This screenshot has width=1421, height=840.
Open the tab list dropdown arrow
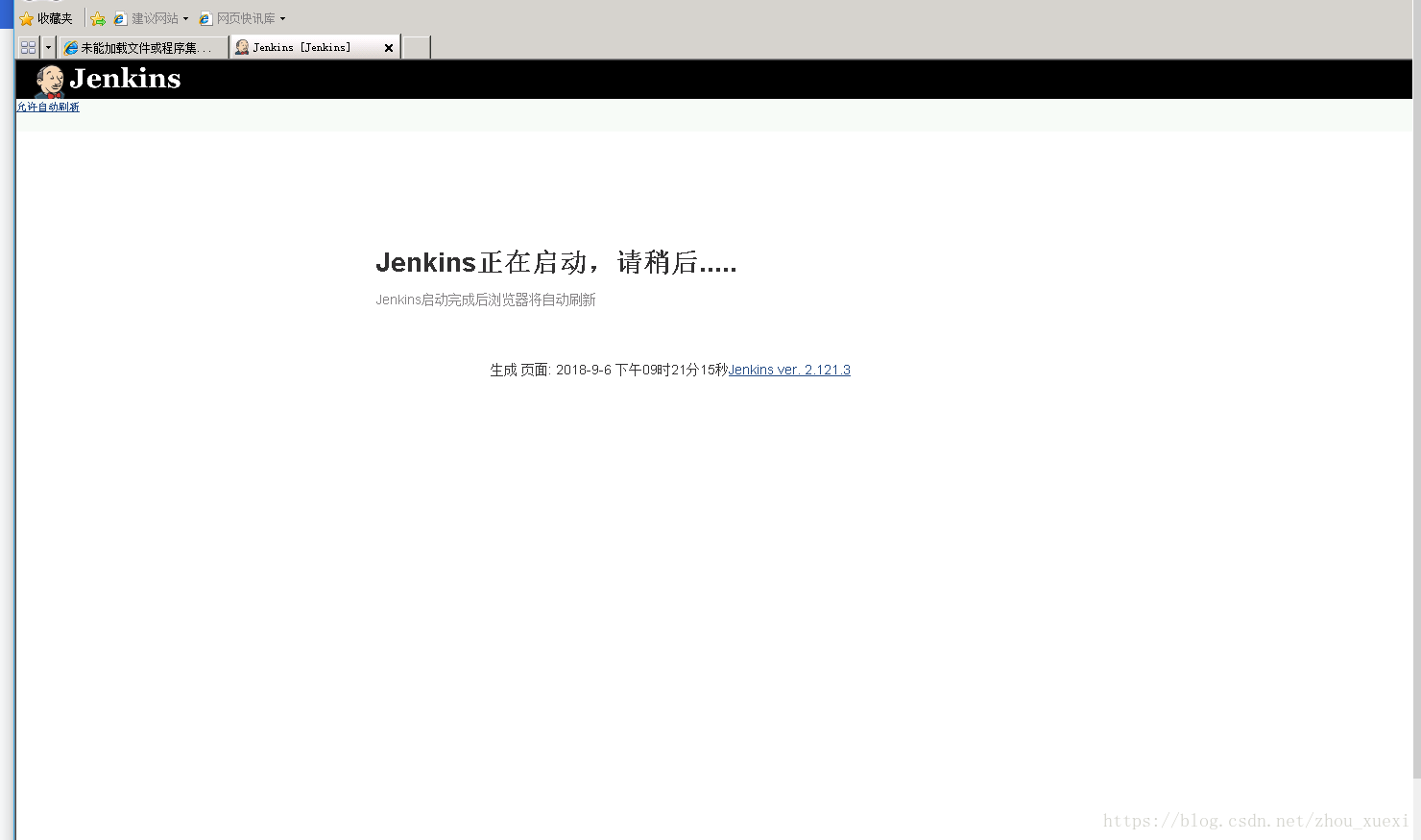(48, 47)
